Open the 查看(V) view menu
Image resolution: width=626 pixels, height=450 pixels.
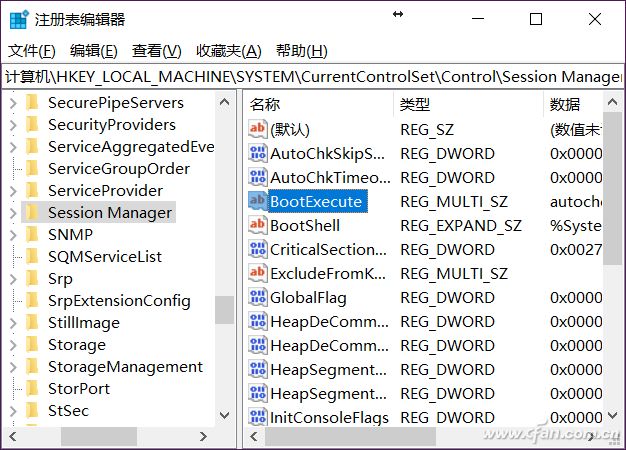coord(156,51)
